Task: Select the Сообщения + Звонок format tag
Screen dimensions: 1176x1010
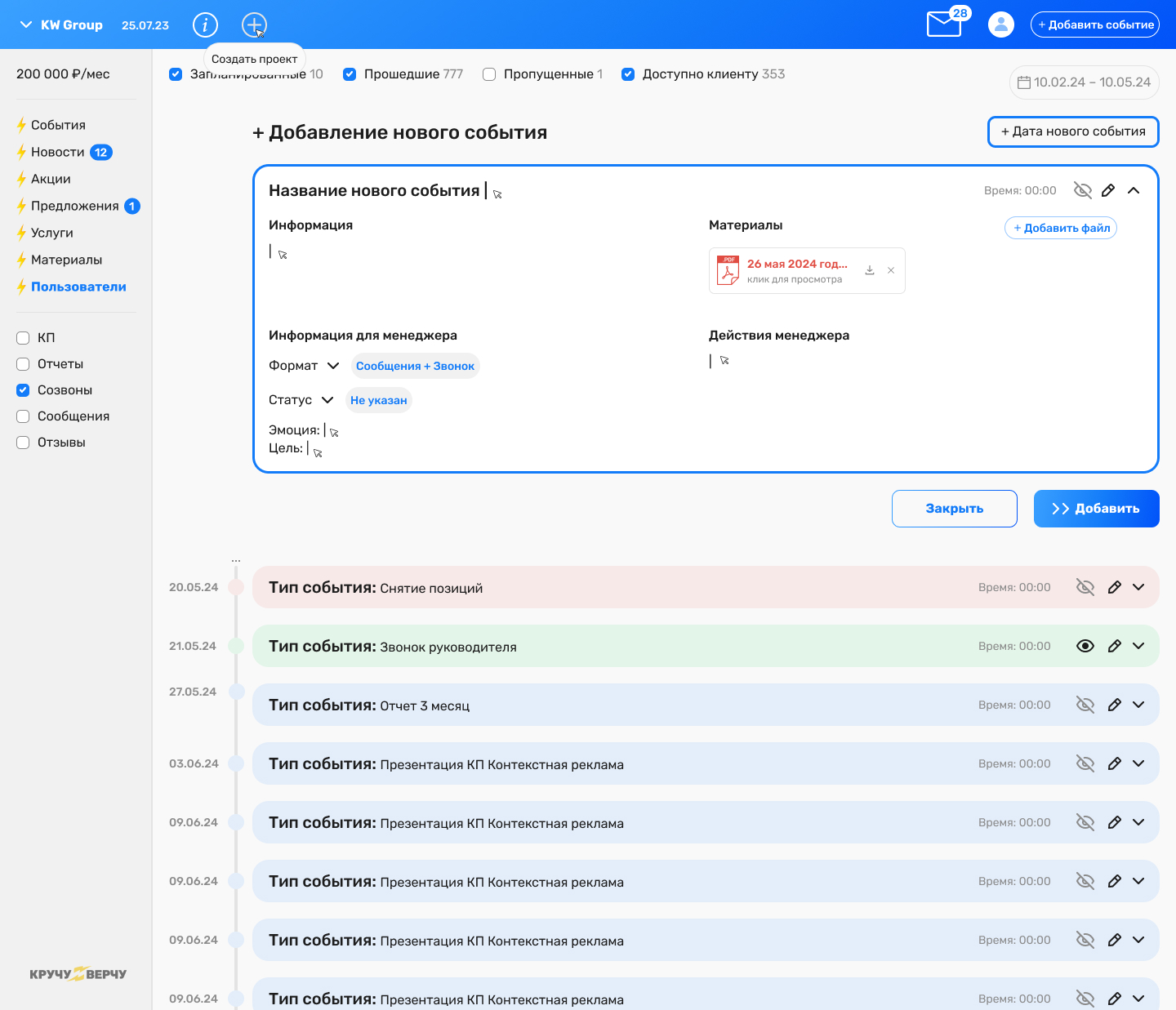Action: (415, 366)
